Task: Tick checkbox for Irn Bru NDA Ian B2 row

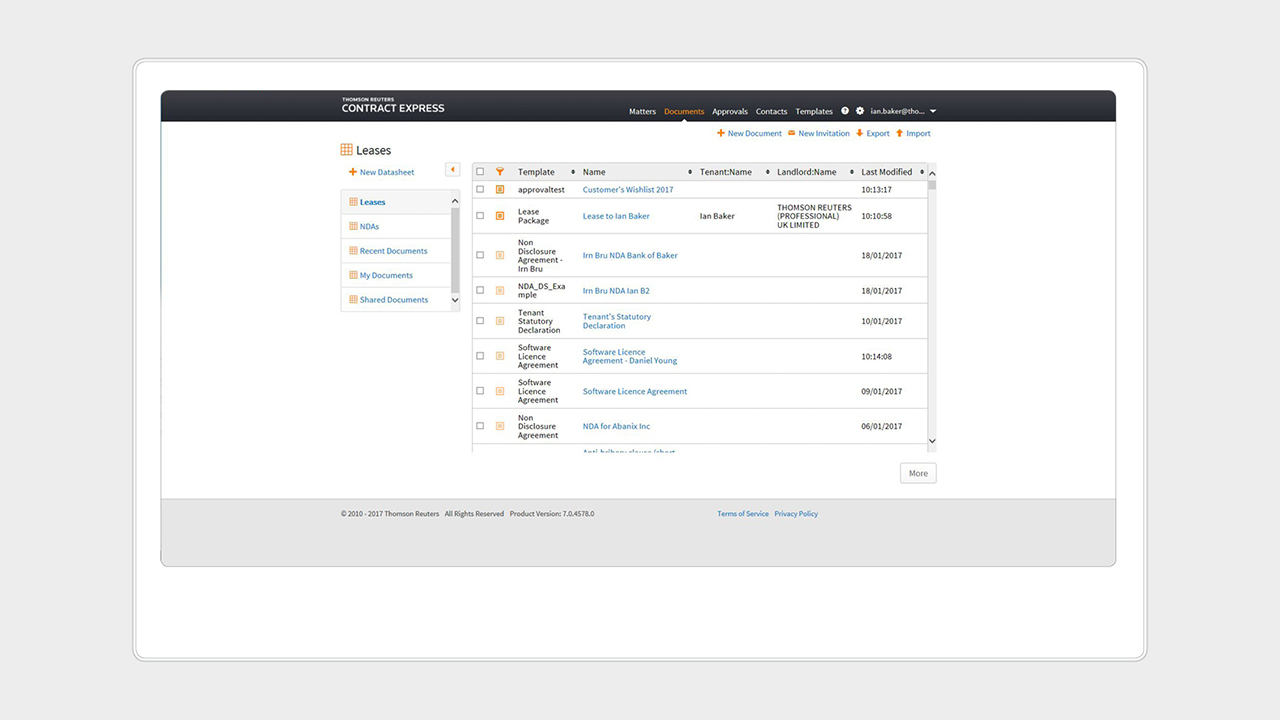Action: [x=480, y=290]
